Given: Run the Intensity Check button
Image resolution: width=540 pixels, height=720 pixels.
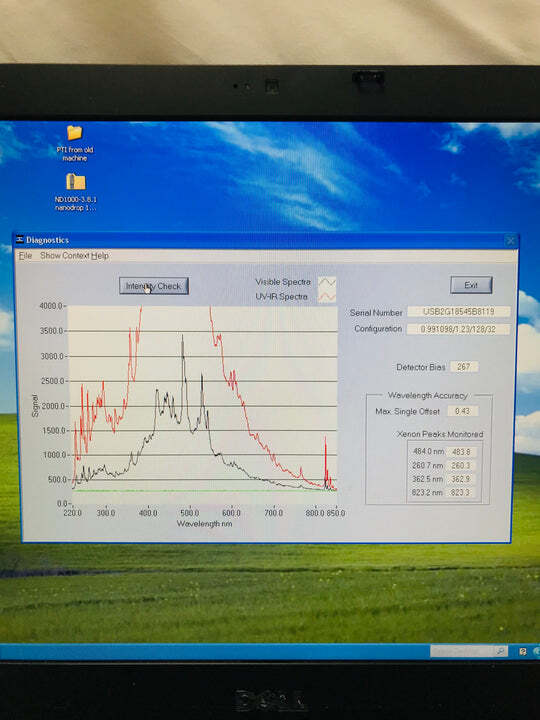Looking at the screenshot, I should 154,286.
